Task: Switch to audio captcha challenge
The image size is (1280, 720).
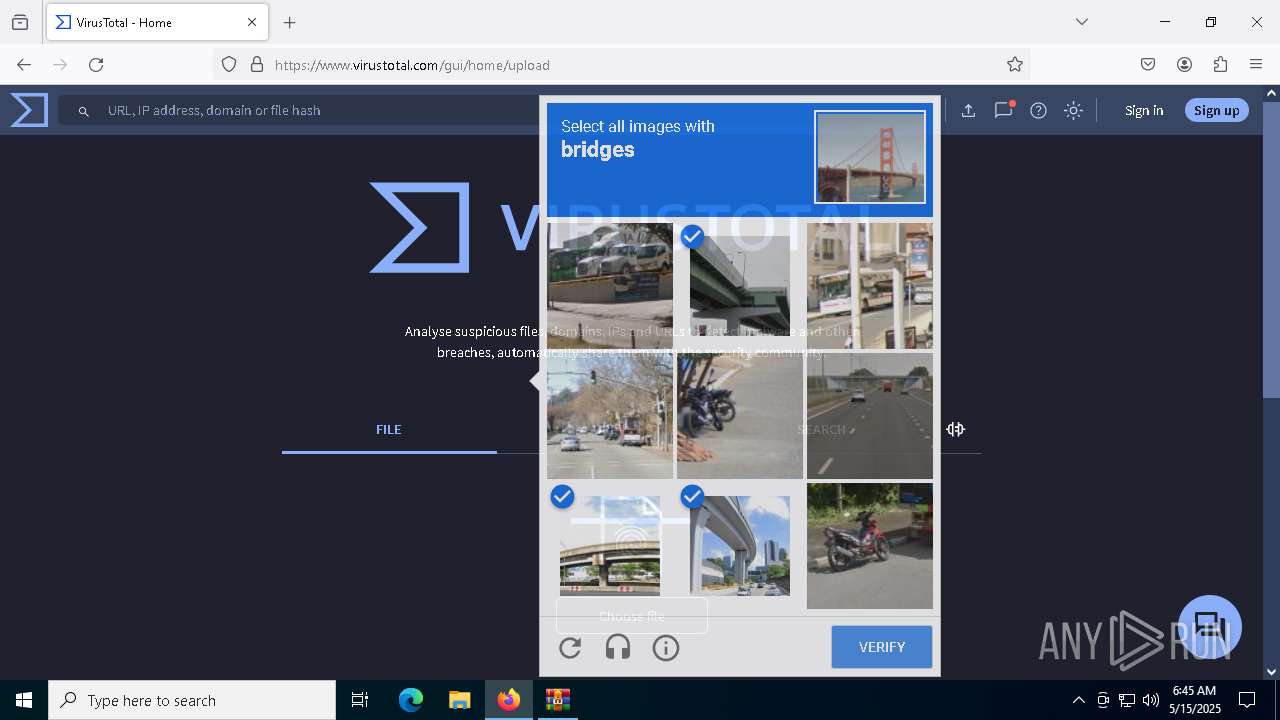Action: pos(618,648)
